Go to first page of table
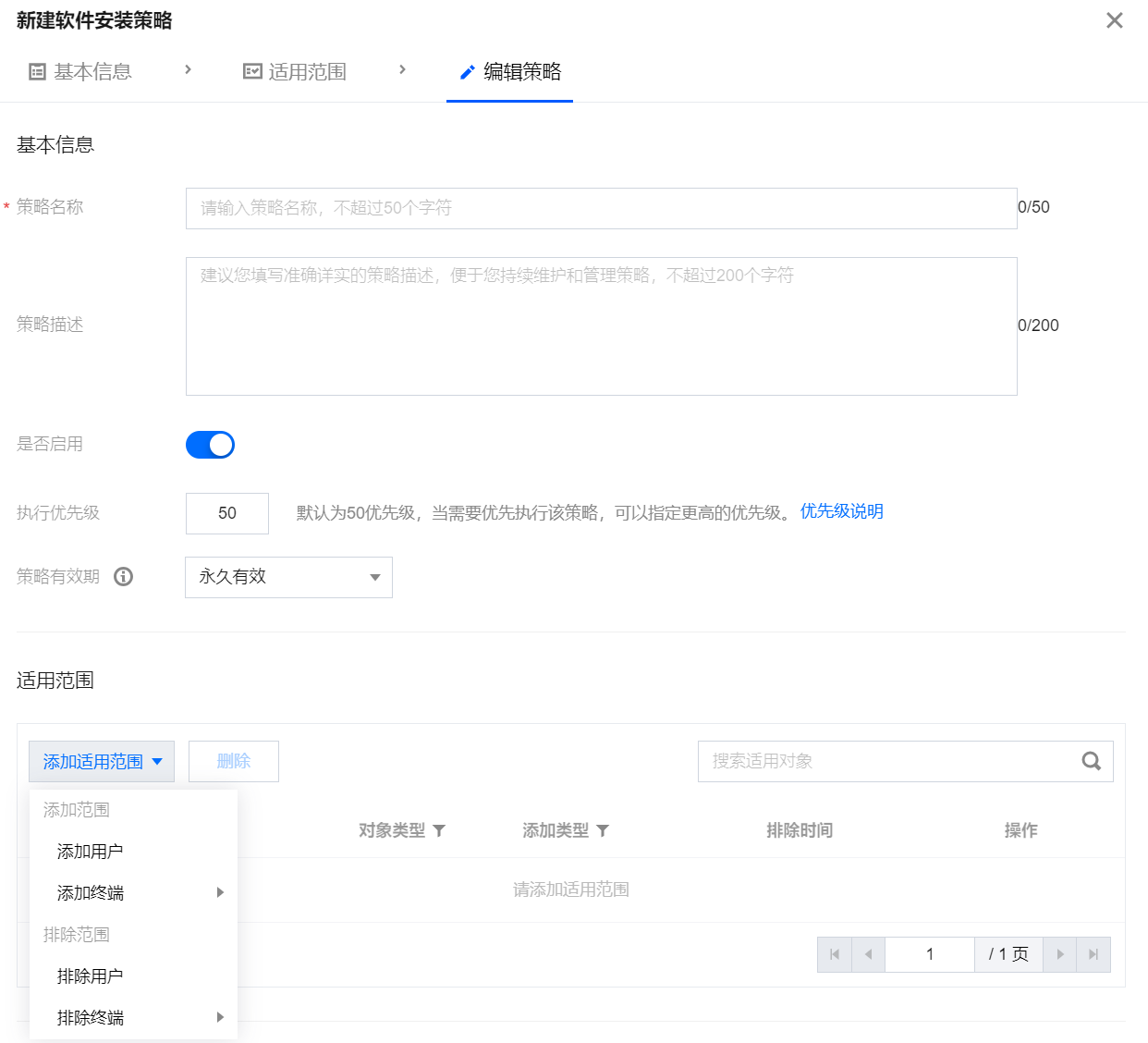1148x1043 pixels. click(x=835, y=954)
